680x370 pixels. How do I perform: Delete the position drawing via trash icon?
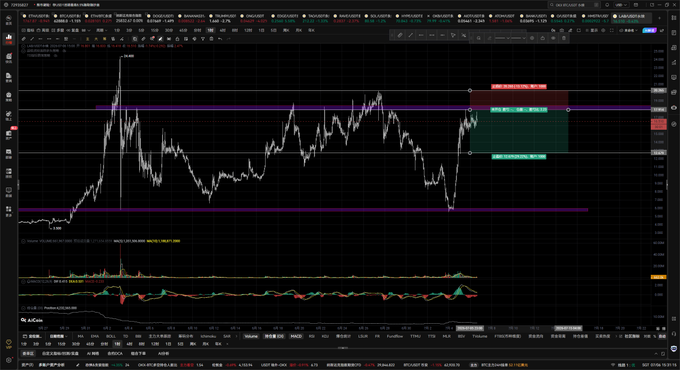tap(564, 38)
